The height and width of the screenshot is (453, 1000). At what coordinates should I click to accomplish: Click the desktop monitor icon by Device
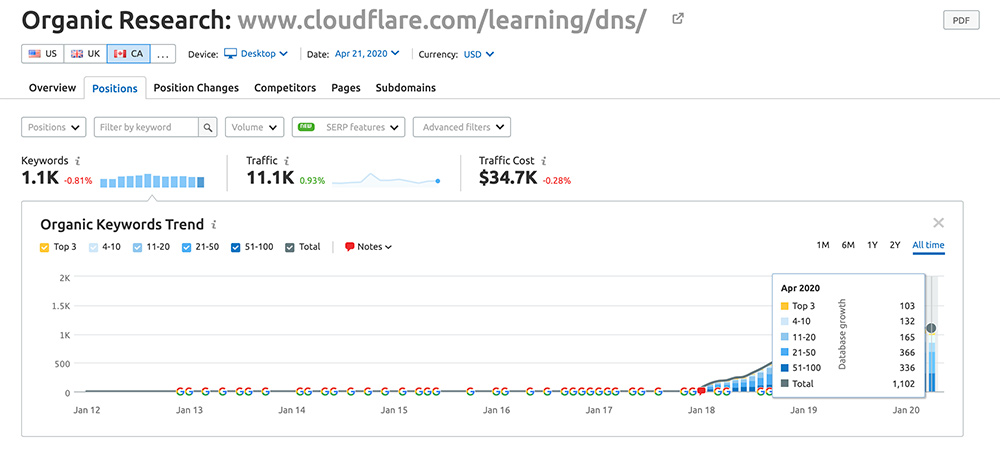click(x=230, y=54)
